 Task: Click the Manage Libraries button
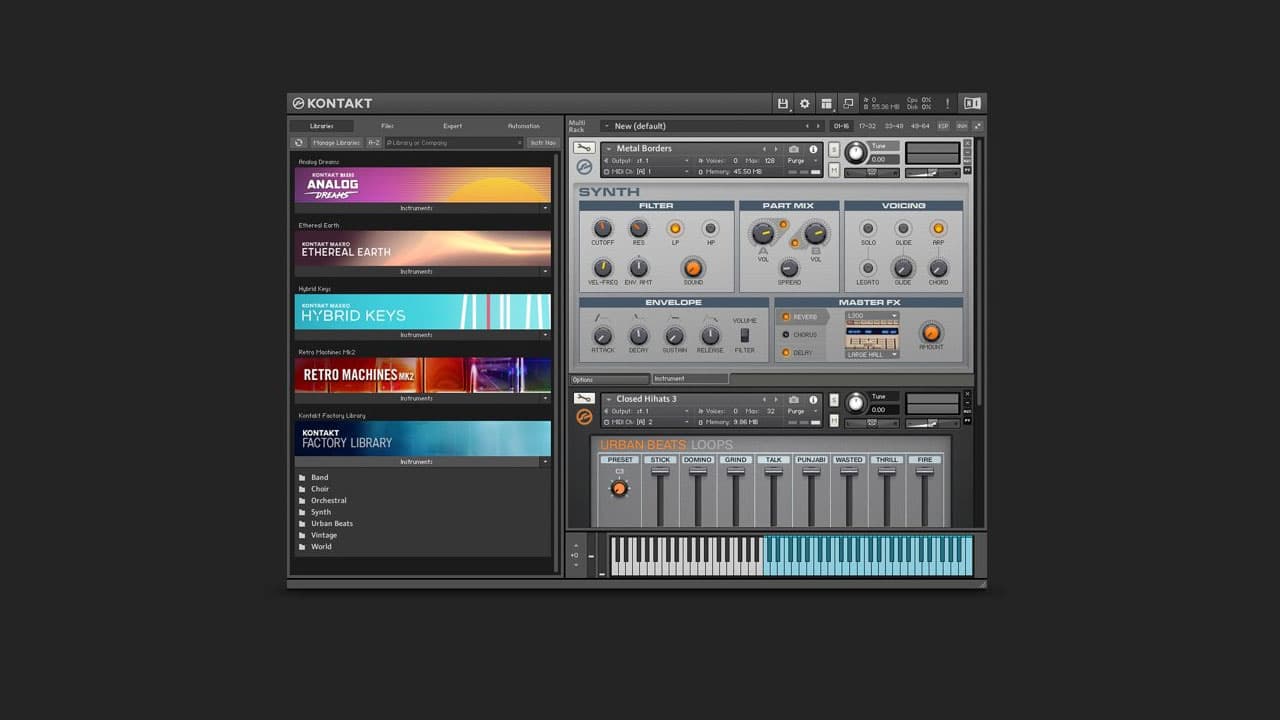pos(337,142)
